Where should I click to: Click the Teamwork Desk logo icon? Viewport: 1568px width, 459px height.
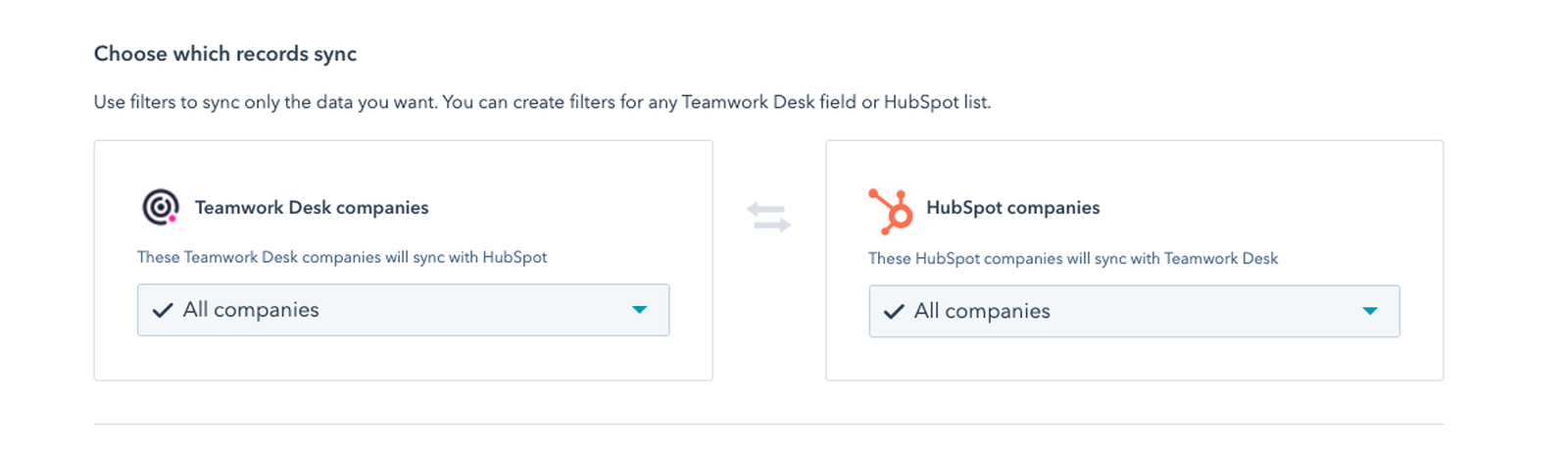click(x=161, y=207)
